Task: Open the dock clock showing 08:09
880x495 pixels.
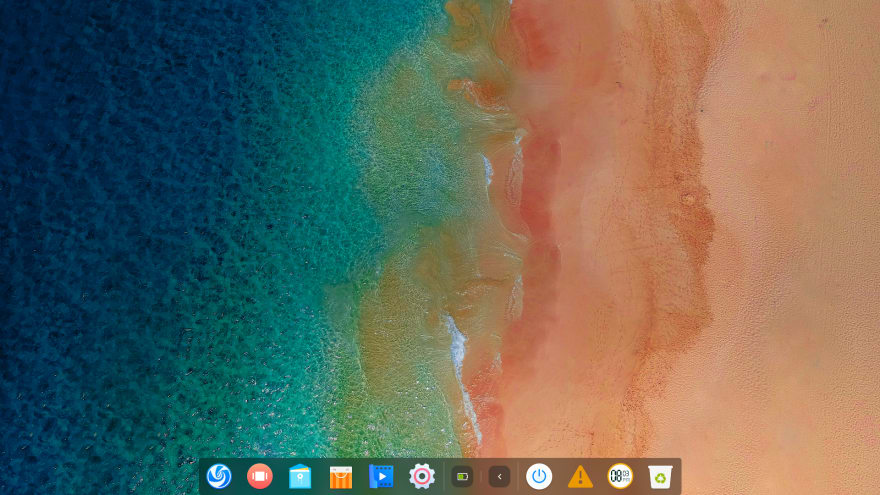Action: click(620, 476)
